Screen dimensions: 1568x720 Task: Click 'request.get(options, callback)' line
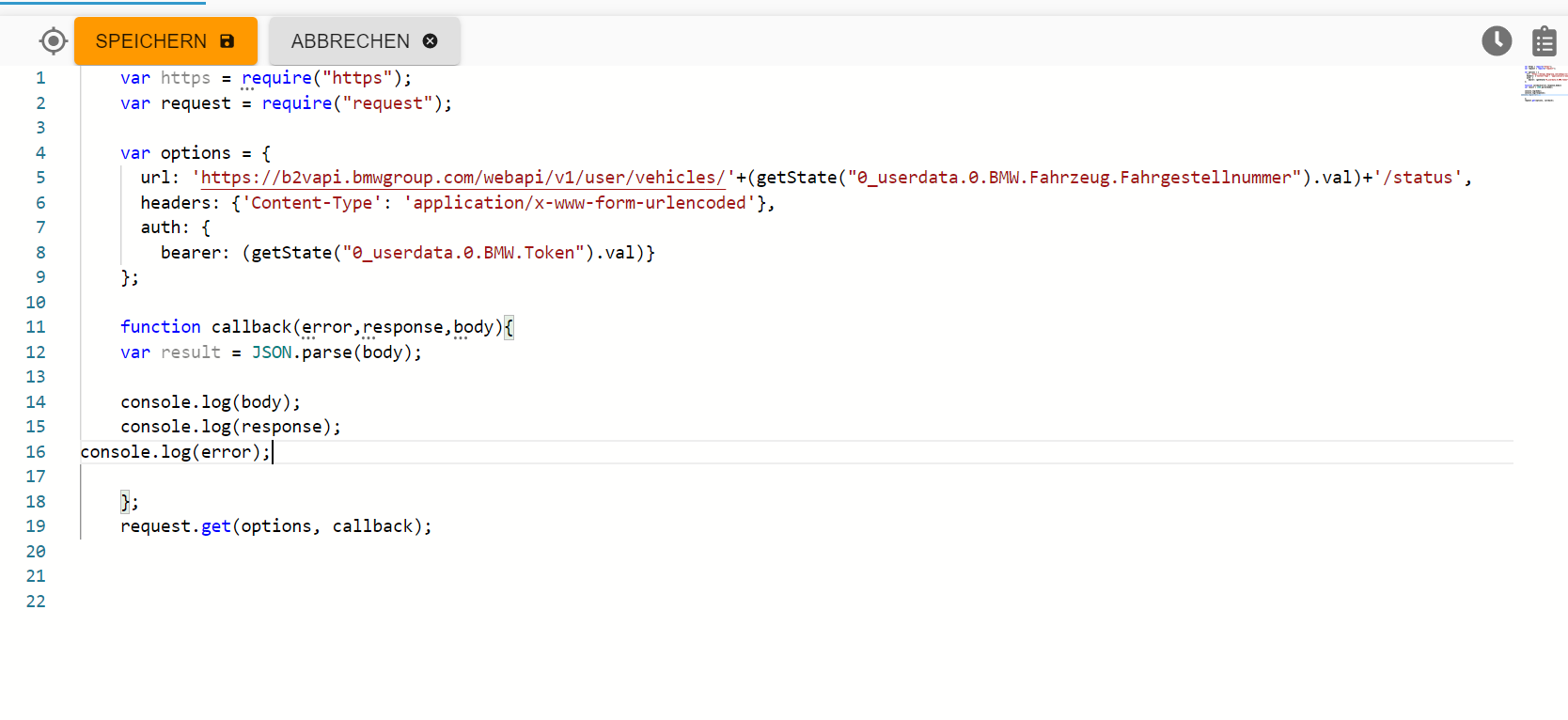275,526
